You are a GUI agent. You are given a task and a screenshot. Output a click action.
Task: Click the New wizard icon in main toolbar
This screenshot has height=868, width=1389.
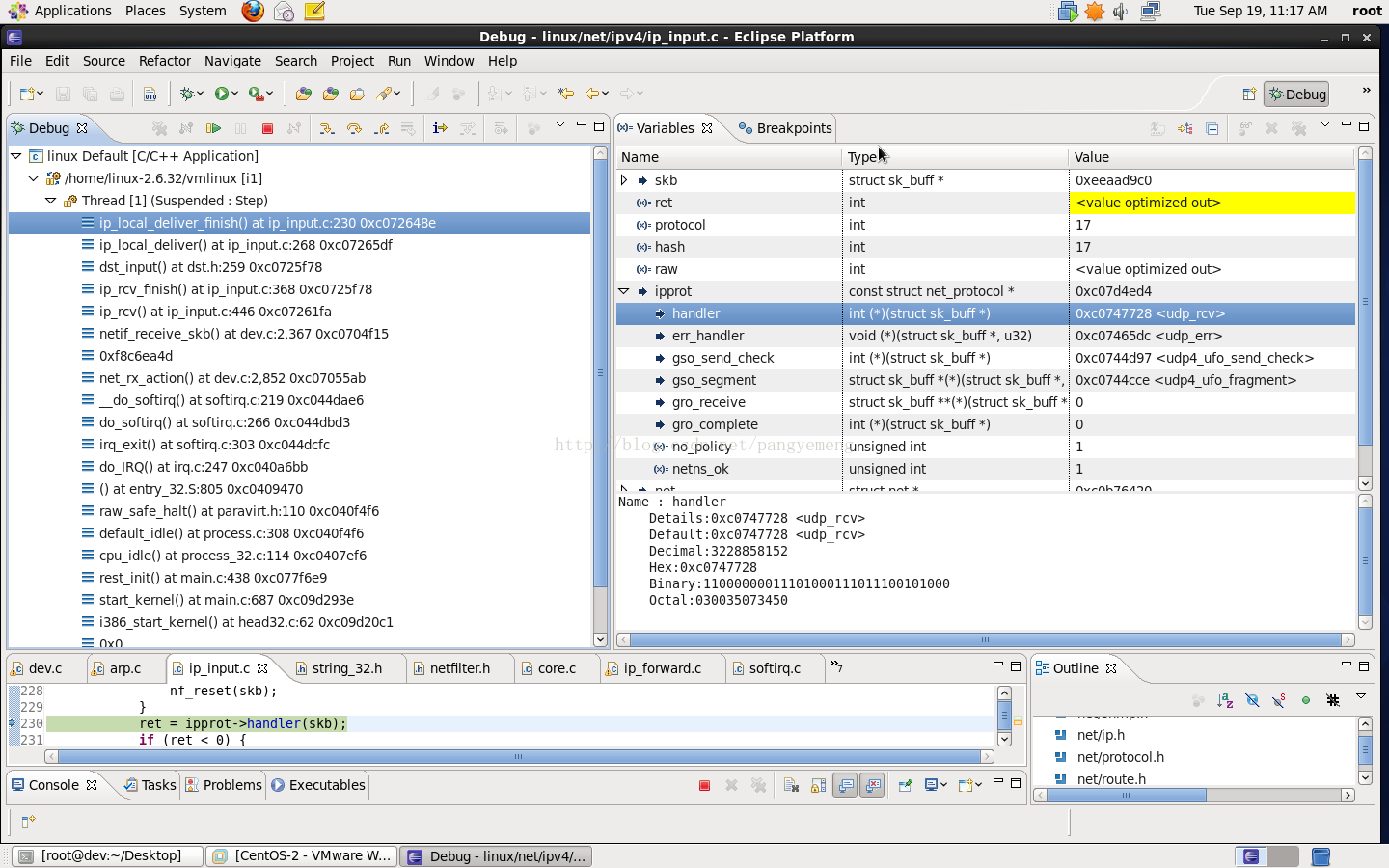pyautogui.click(x=27, y=94)
